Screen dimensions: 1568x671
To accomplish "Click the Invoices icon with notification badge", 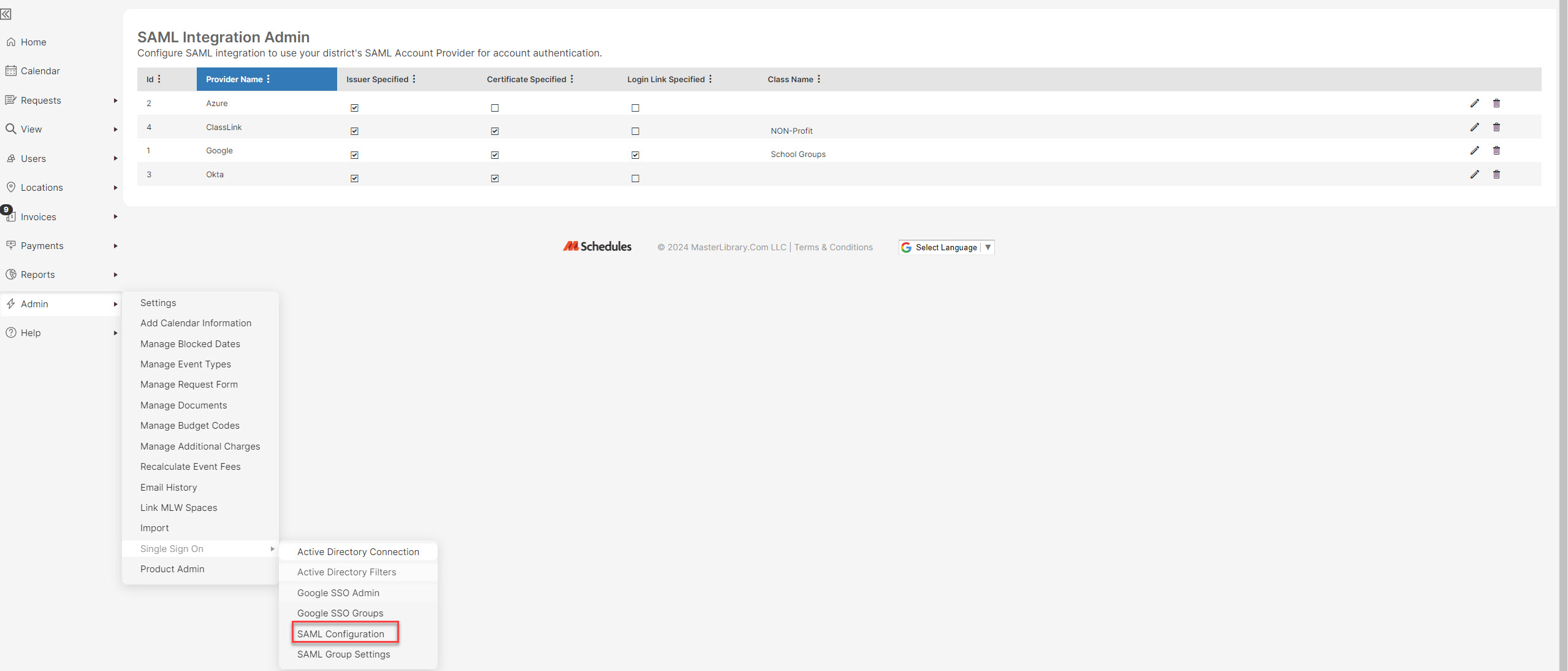I will pyautogui.click(x=12, y=217).
